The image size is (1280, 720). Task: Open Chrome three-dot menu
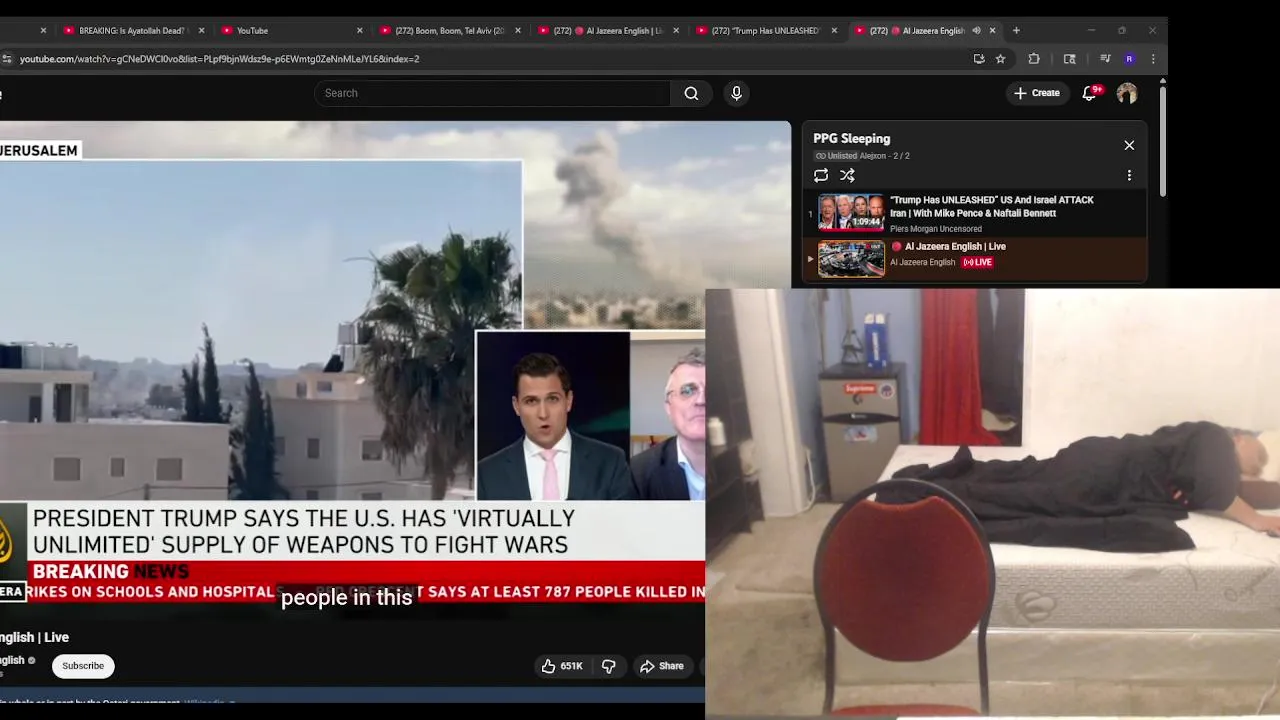point(1153,59)
